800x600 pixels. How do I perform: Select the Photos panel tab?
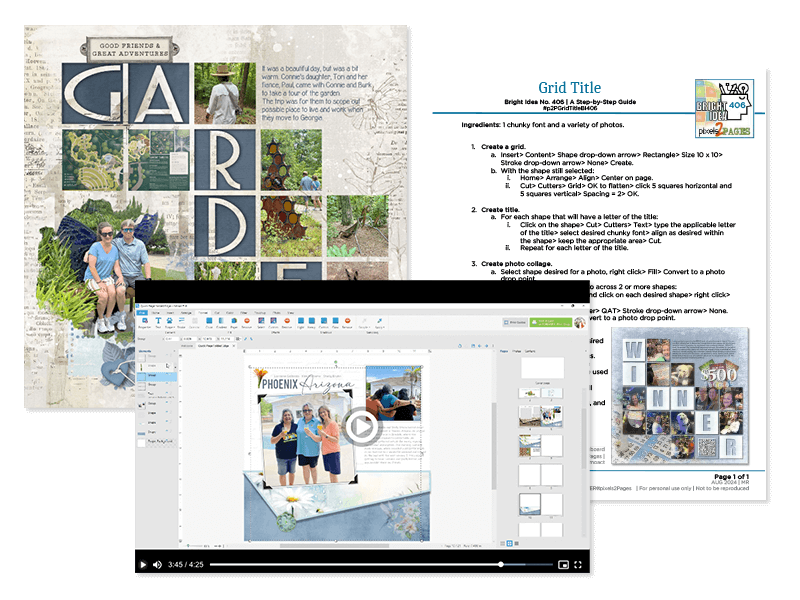click(517, 351)
